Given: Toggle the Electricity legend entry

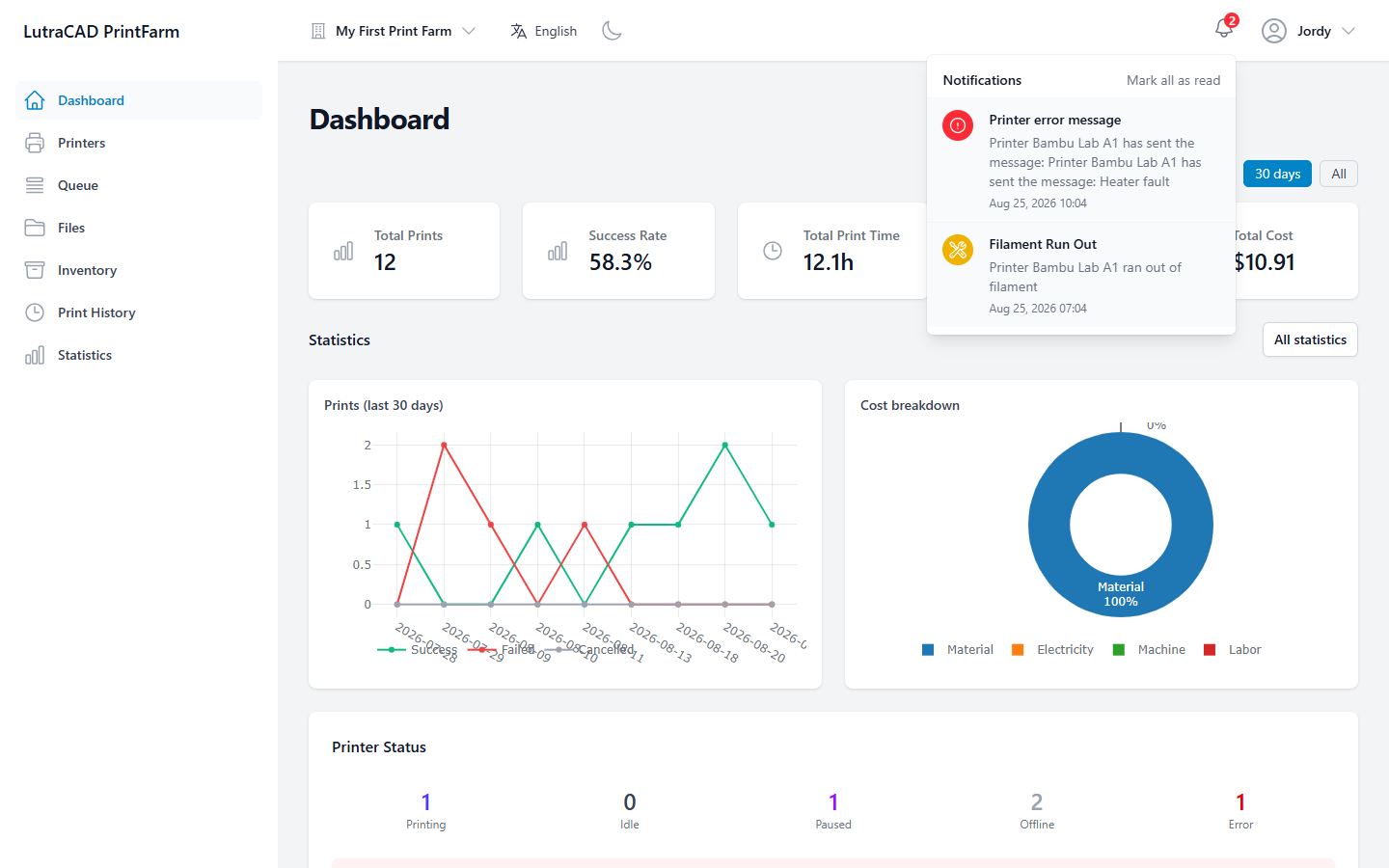Looking at the screenshot, I should 1052,650.
